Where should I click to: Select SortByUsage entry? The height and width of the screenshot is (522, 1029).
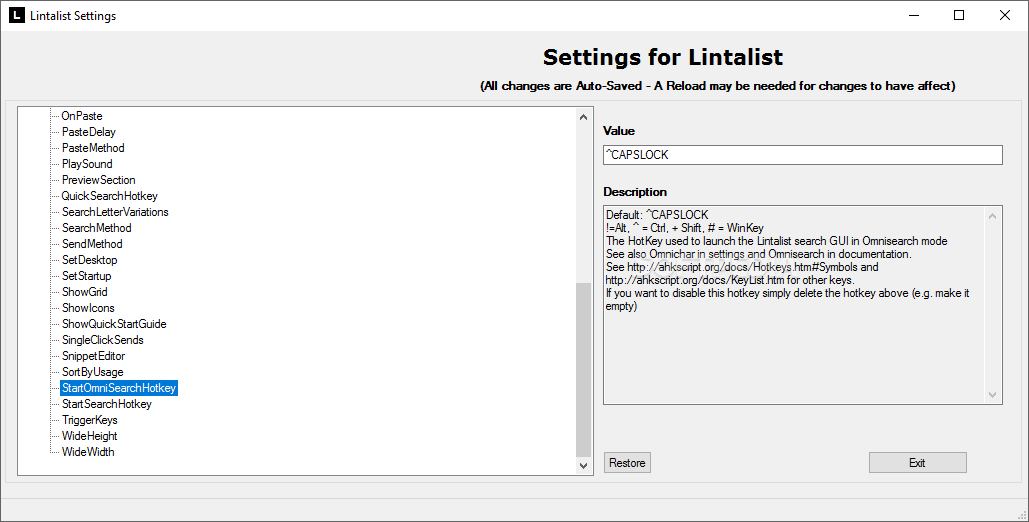(93, 372)
